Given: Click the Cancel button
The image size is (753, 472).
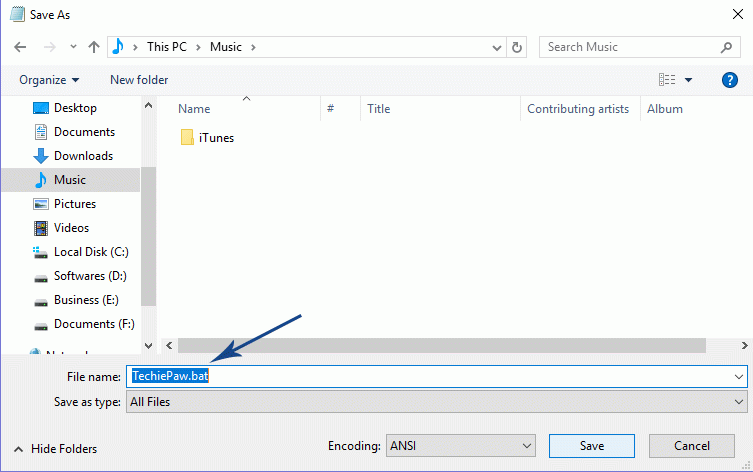Looking at the screenshot, I should tap(692, 446).
